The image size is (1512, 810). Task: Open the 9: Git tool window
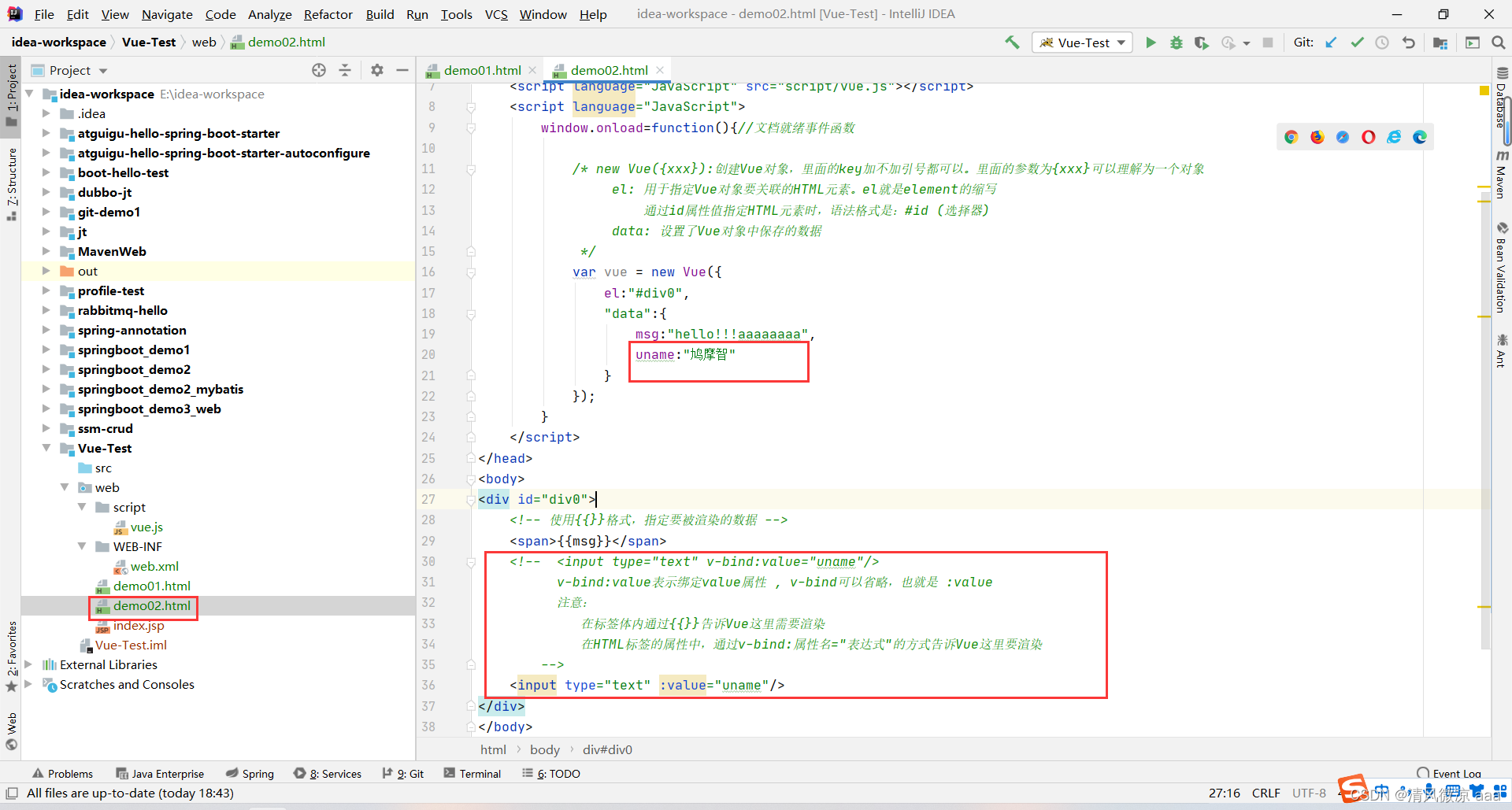point(403,774)
